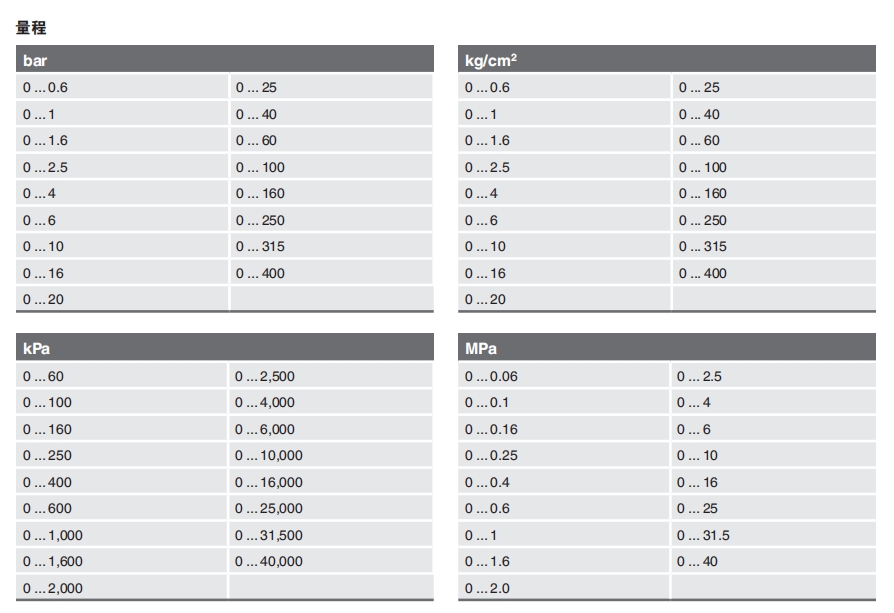
Task: Click 0 ... 400 in the kg/cm² table
Action: (703, 273)
